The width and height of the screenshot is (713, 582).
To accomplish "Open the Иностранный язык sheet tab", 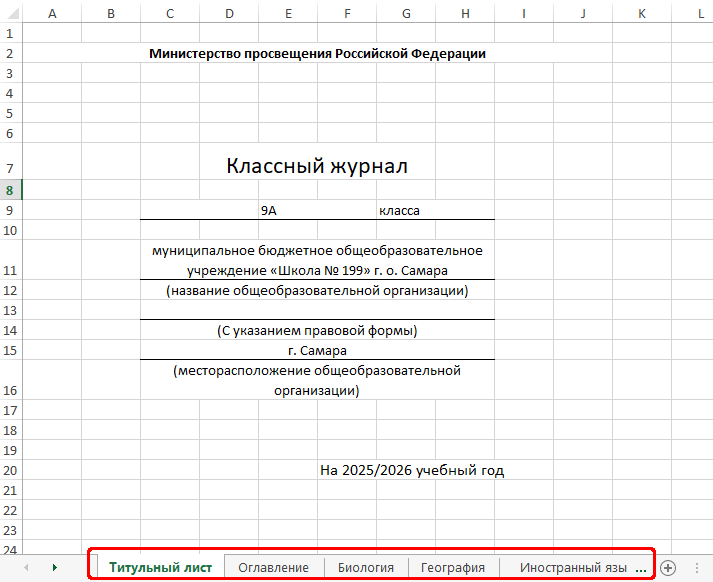I will click(572, 567).
